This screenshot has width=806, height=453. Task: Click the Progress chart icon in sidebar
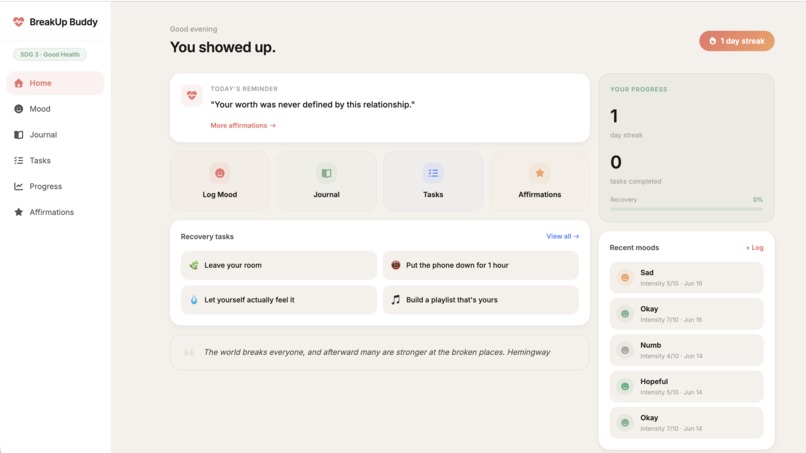click(x=19, y=186)
